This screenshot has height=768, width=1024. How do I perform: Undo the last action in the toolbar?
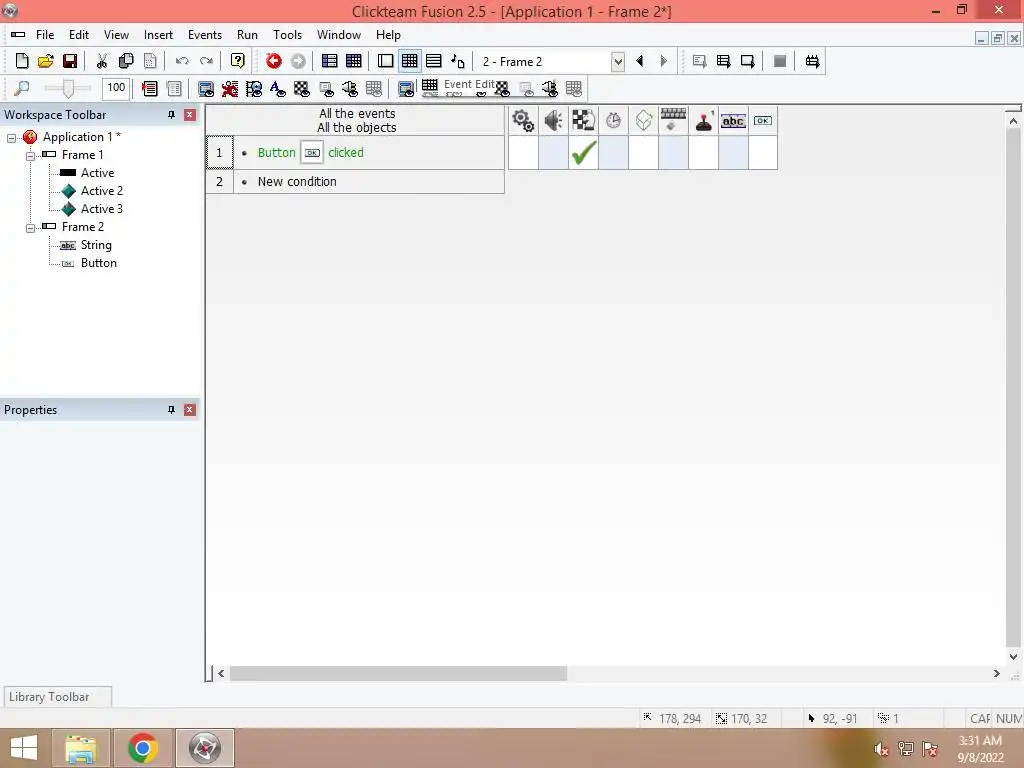pyautogui.click(x=182, y=61)
